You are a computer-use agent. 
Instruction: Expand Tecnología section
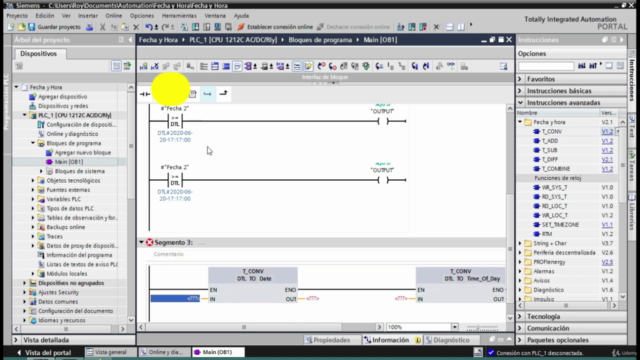pos(520,317)
